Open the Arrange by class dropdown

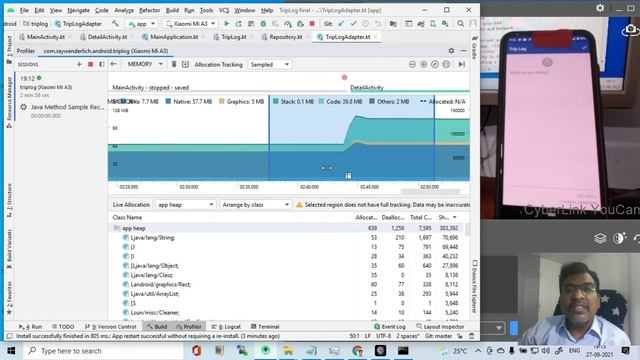(x=256, y=204)
